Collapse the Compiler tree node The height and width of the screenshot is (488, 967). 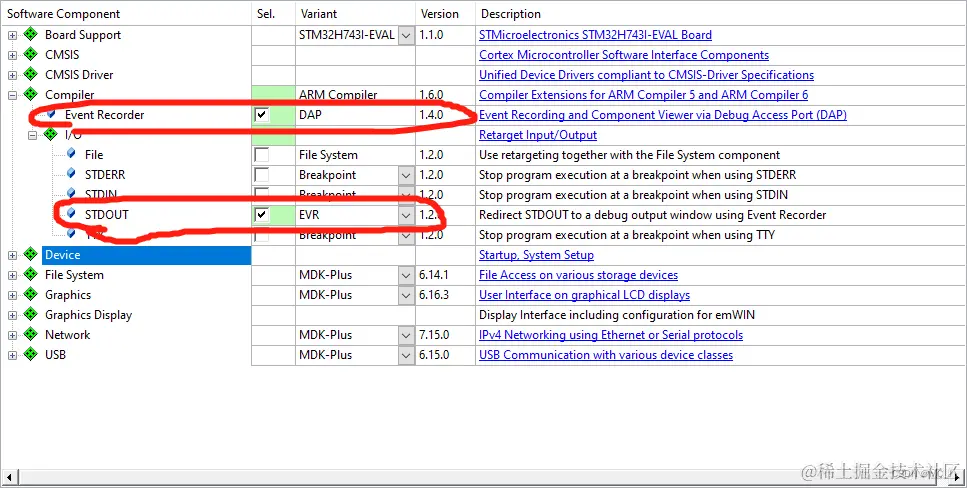[12, 95]
